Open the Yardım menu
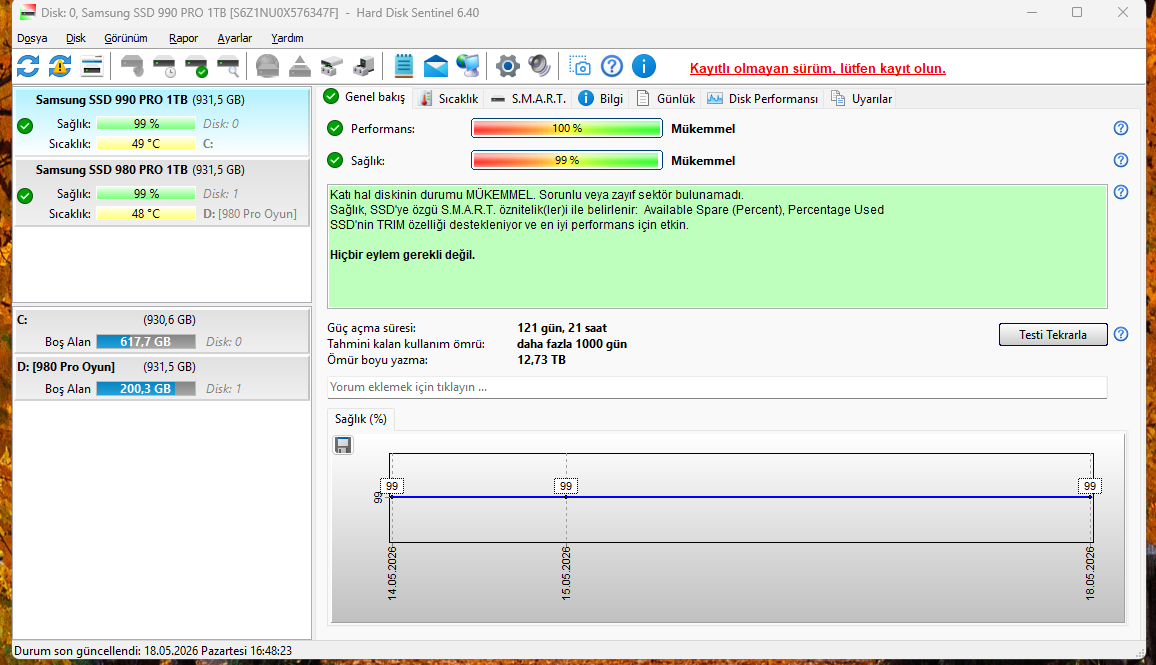Image resolution: width=1156 pixels, height=665 pixels. tap(287, 38)
